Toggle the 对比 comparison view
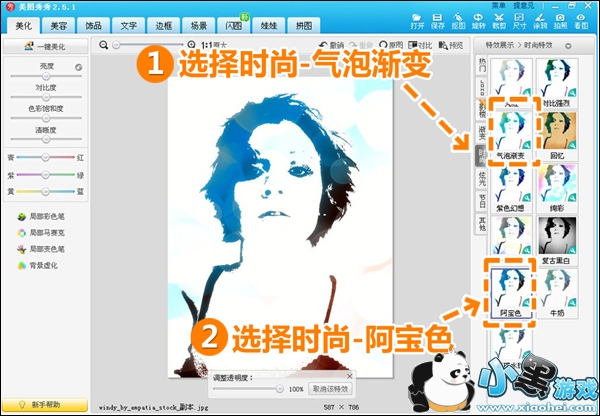The width and height of the screenshot is (600, 416). pos(420,45)
